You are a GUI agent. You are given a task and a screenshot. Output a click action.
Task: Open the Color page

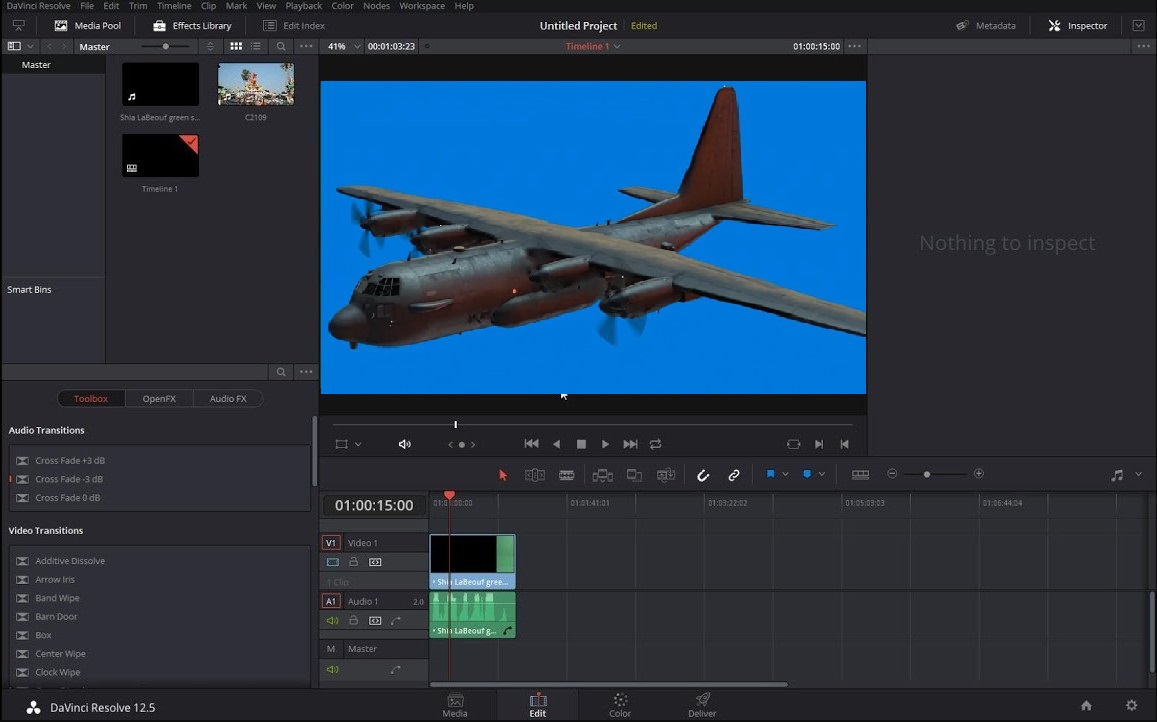620,705
